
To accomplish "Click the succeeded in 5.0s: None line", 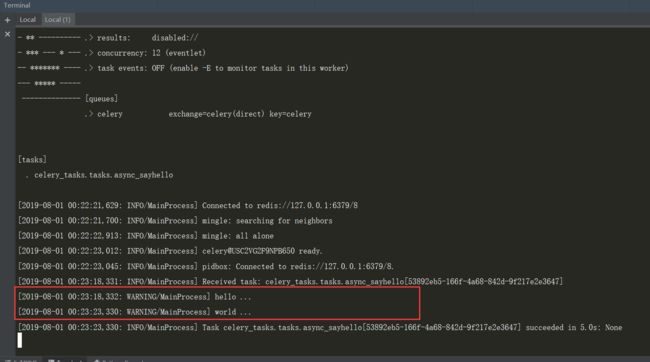I will click(320, 328).
